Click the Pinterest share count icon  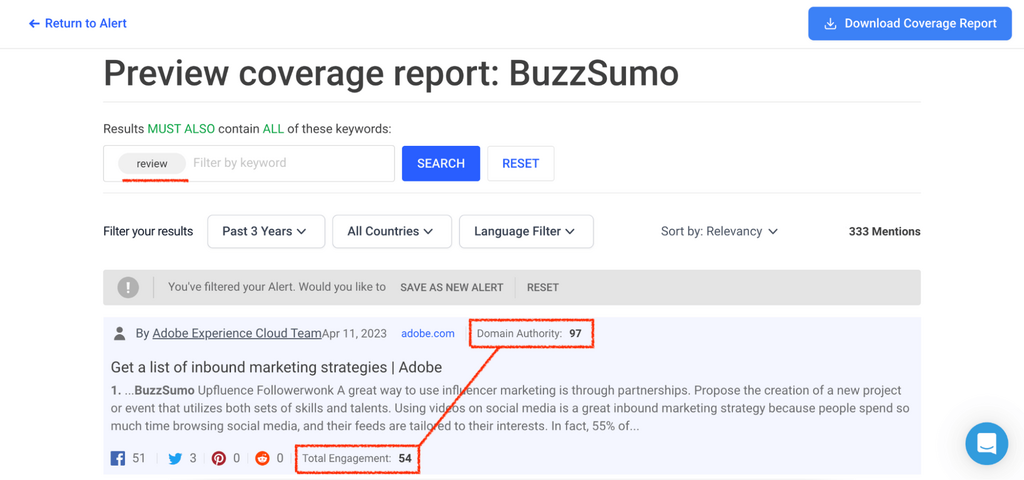point(219,458)
